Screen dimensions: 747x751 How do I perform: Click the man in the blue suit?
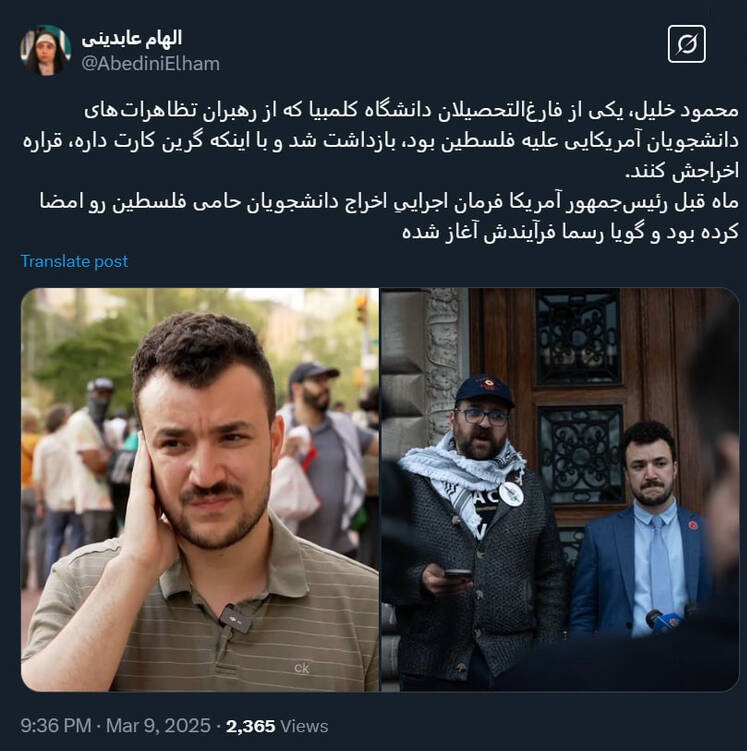642,532
